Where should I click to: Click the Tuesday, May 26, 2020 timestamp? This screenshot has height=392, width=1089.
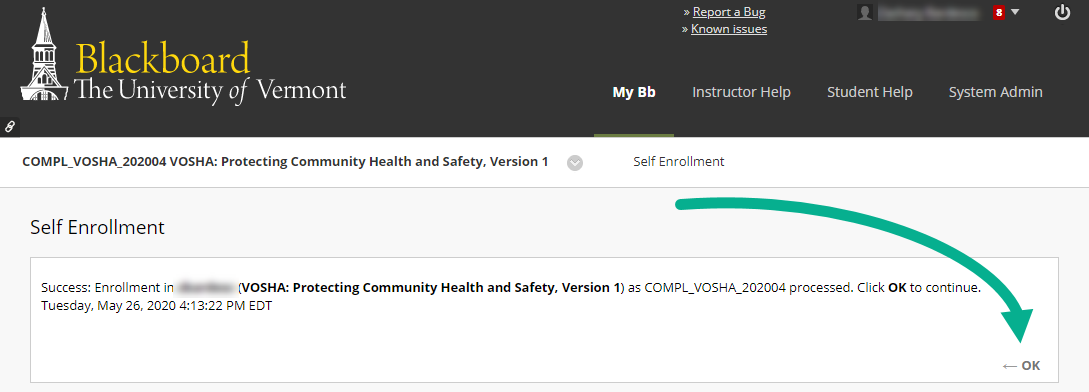(156, 306)
